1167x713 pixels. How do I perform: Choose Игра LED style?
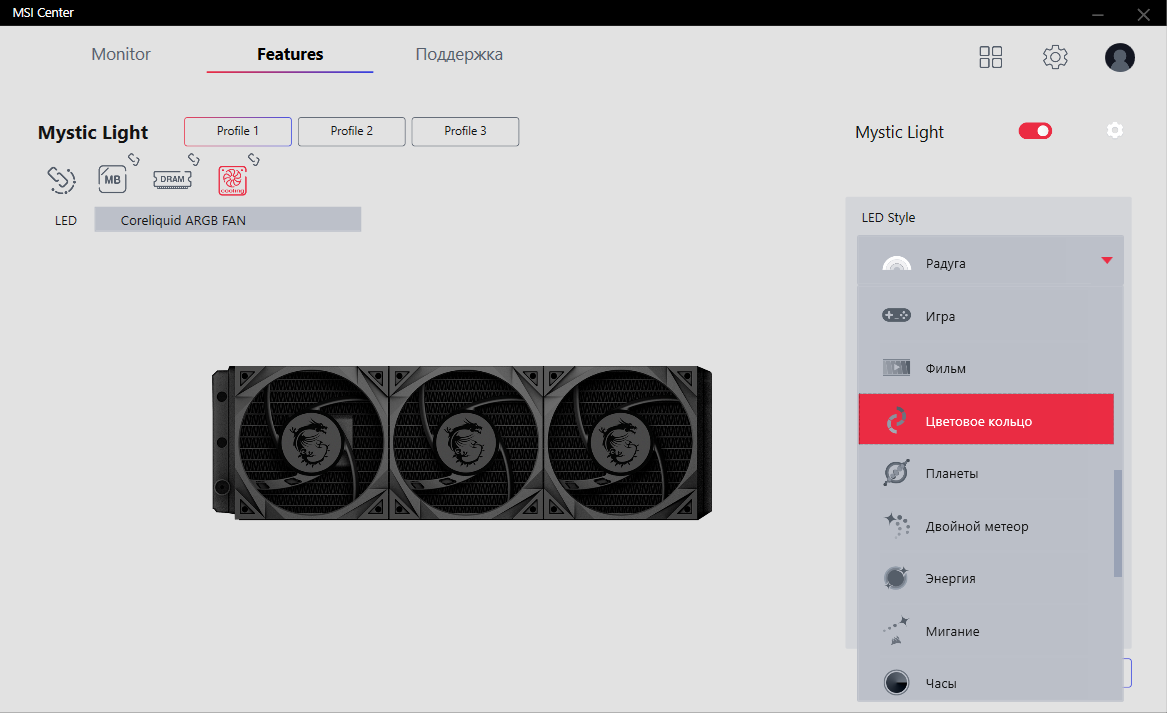point(985,316)
